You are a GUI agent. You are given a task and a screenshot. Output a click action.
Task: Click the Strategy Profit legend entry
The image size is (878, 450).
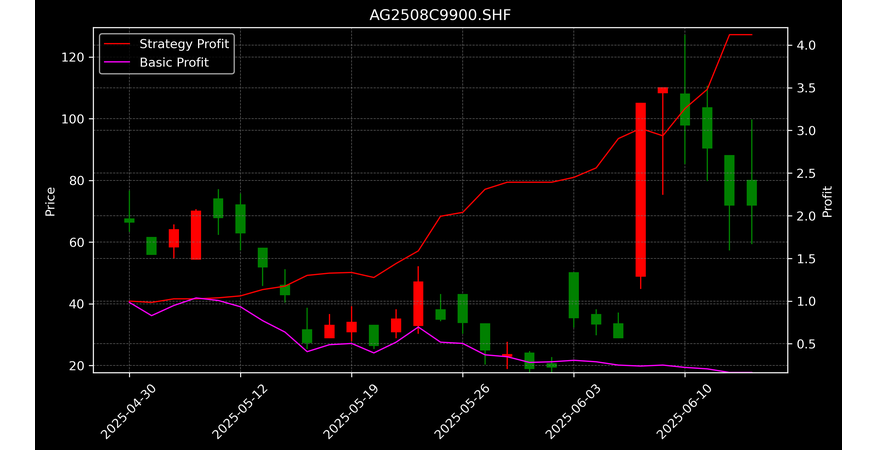click(167, 44)
